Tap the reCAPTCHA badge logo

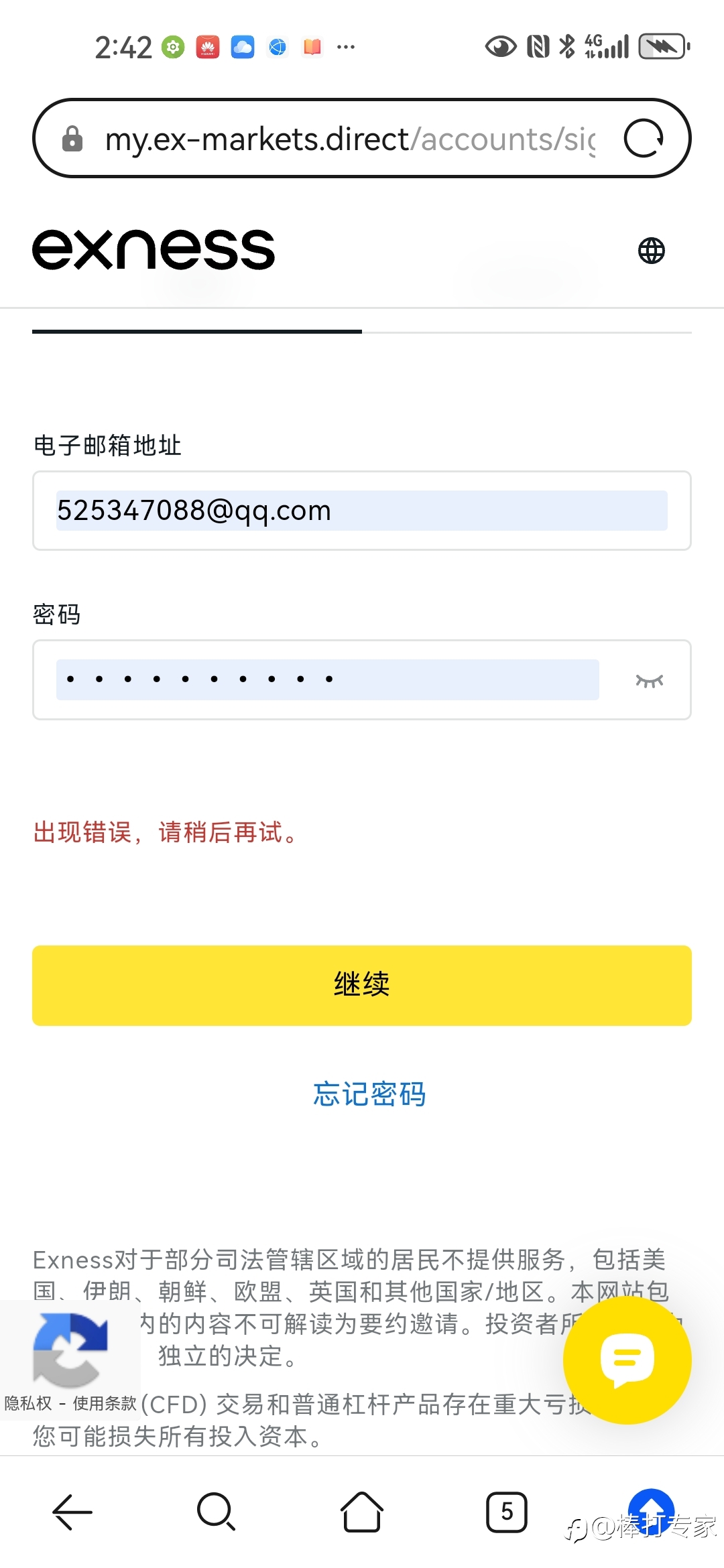[70, 1349]
